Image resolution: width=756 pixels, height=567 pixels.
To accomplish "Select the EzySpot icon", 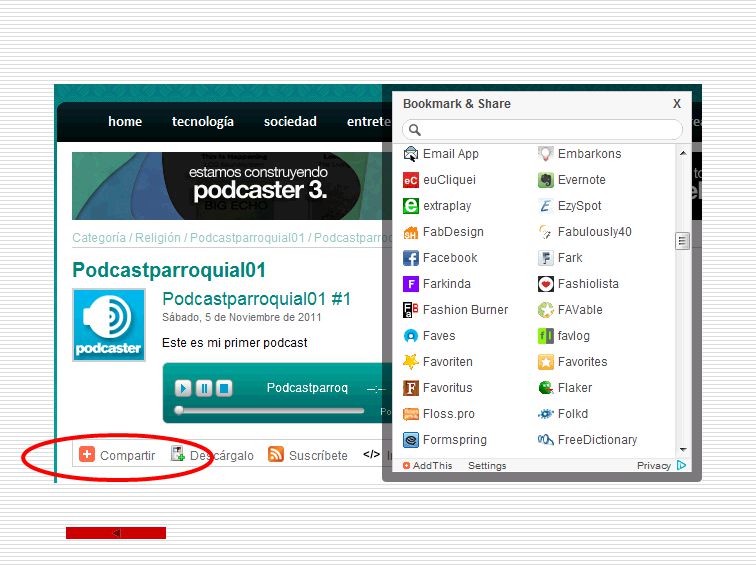I will coord(545,206).
